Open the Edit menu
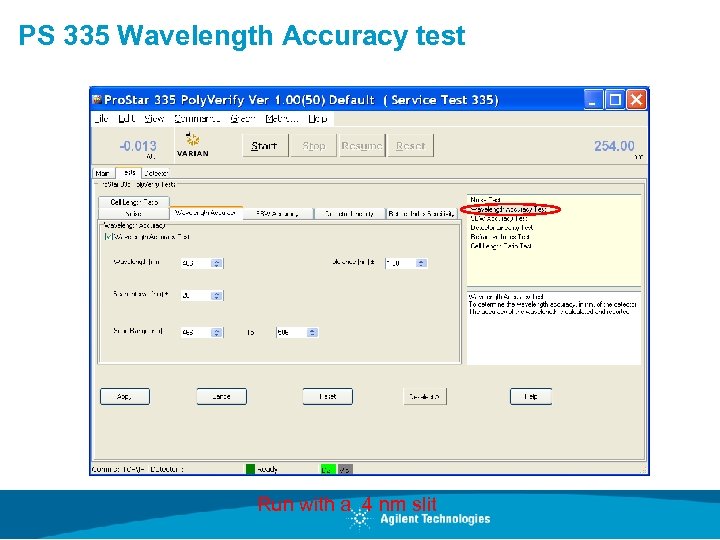 coord(127,119)
